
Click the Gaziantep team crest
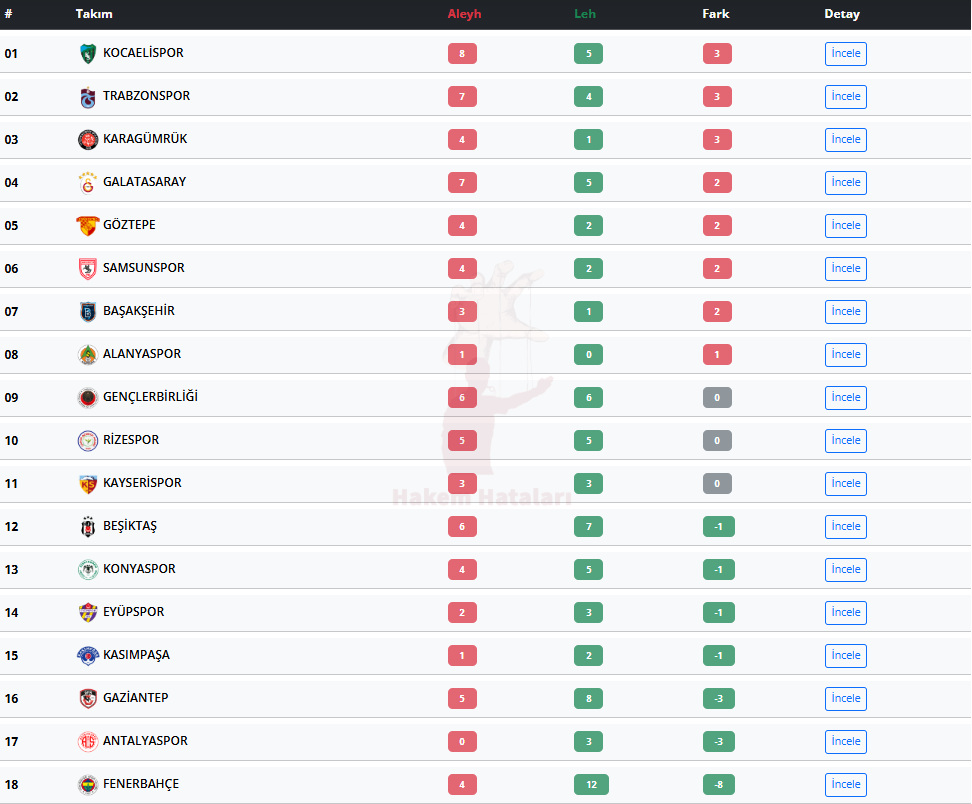[x=88, y=699]
